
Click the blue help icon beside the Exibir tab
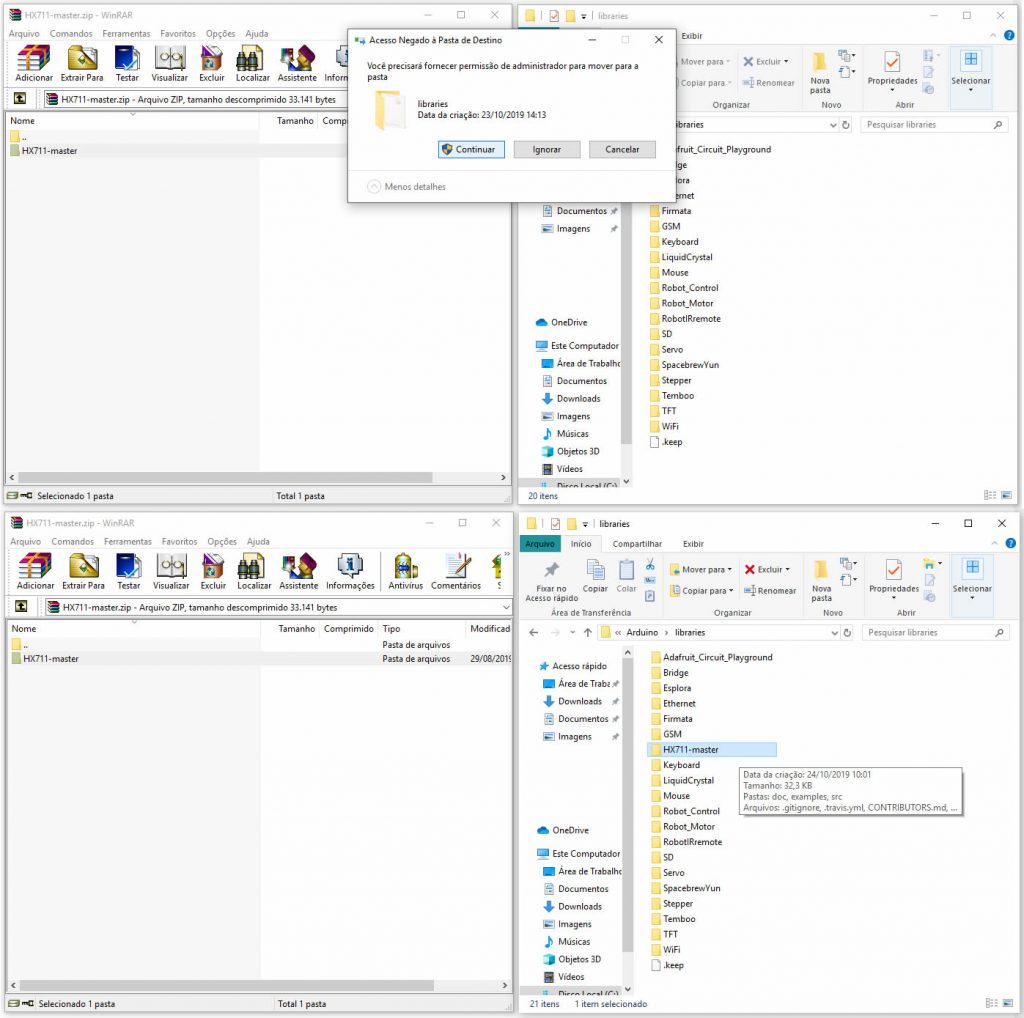1010,543
